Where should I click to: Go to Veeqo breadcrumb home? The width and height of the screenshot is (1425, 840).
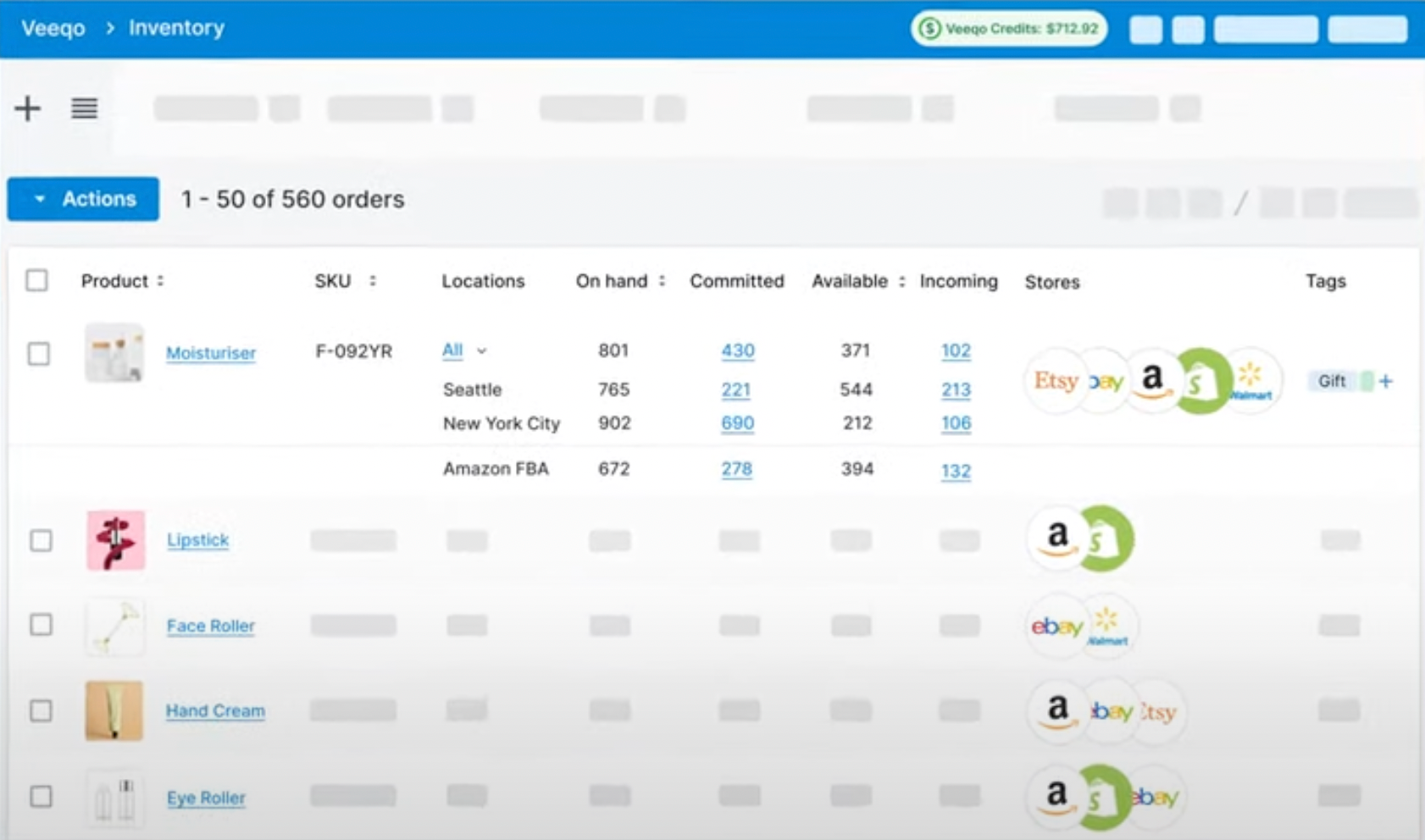53,28
